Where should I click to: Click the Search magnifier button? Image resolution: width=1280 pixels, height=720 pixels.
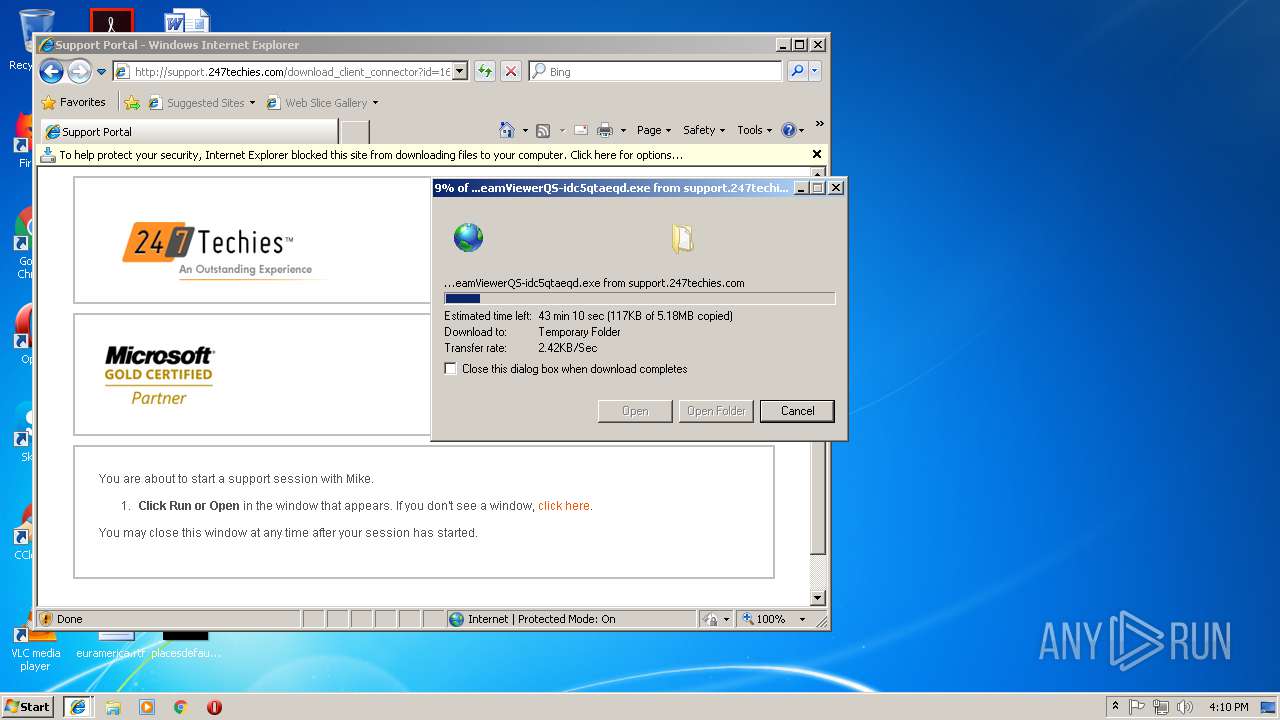click(x=797, y=71)
